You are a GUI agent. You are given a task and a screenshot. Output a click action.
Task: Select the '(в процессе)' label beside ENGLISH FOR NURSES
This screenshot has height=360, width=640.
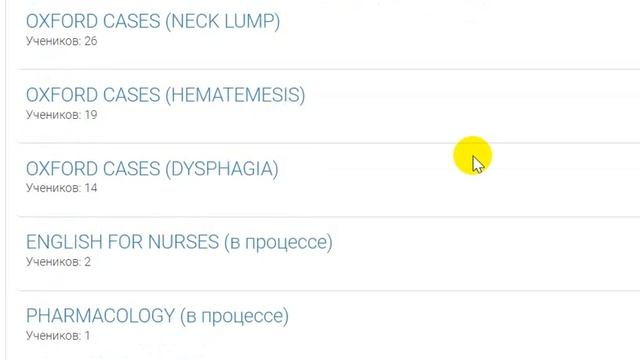[278, 242]
